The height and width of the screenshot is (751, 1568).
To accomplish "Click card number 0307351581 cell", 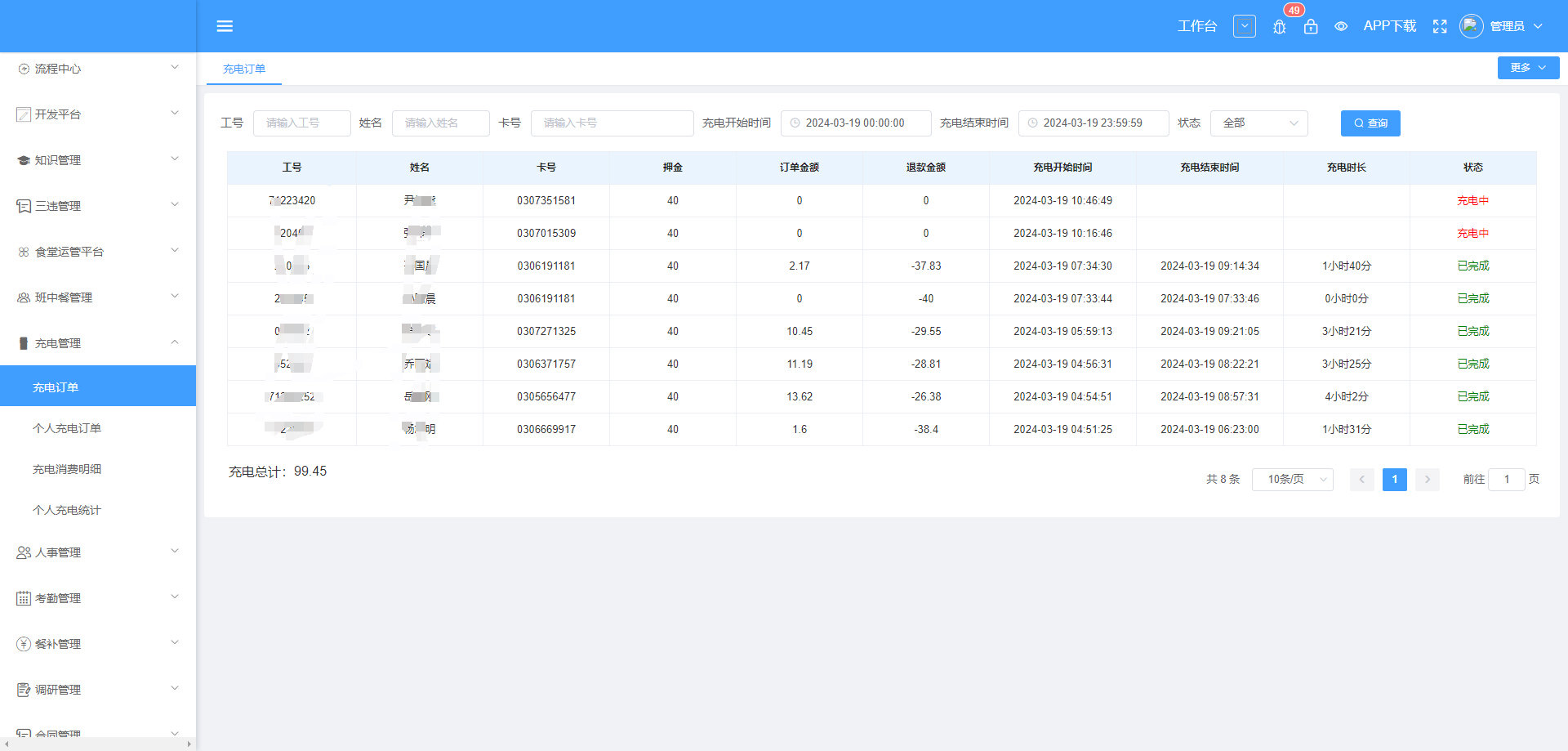I will 546,200.
